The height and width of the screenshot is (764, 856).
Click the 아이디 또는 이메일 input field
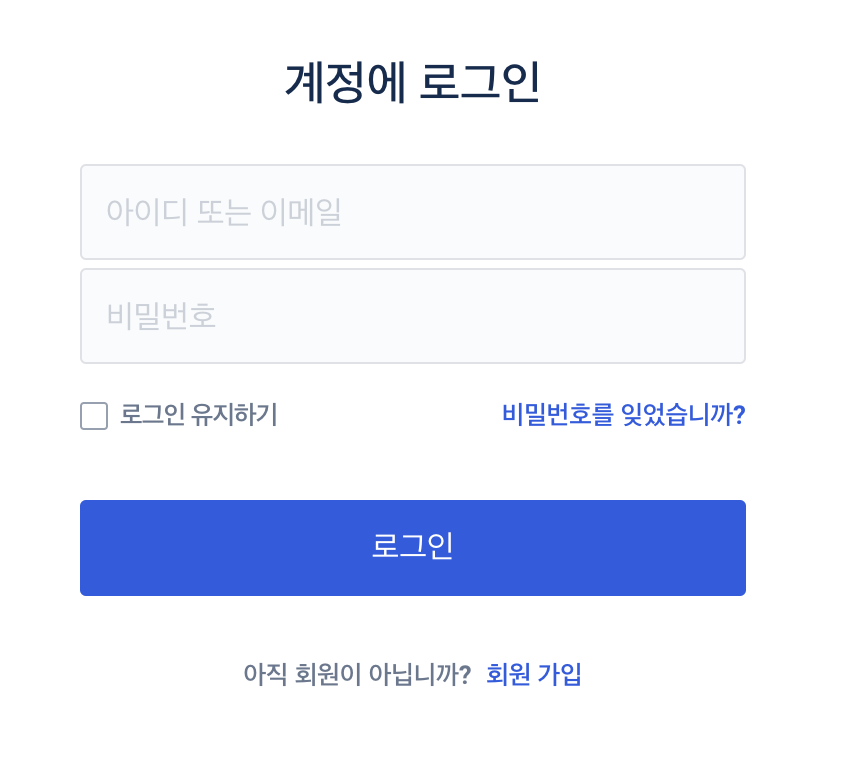click(x=413, y=212)
